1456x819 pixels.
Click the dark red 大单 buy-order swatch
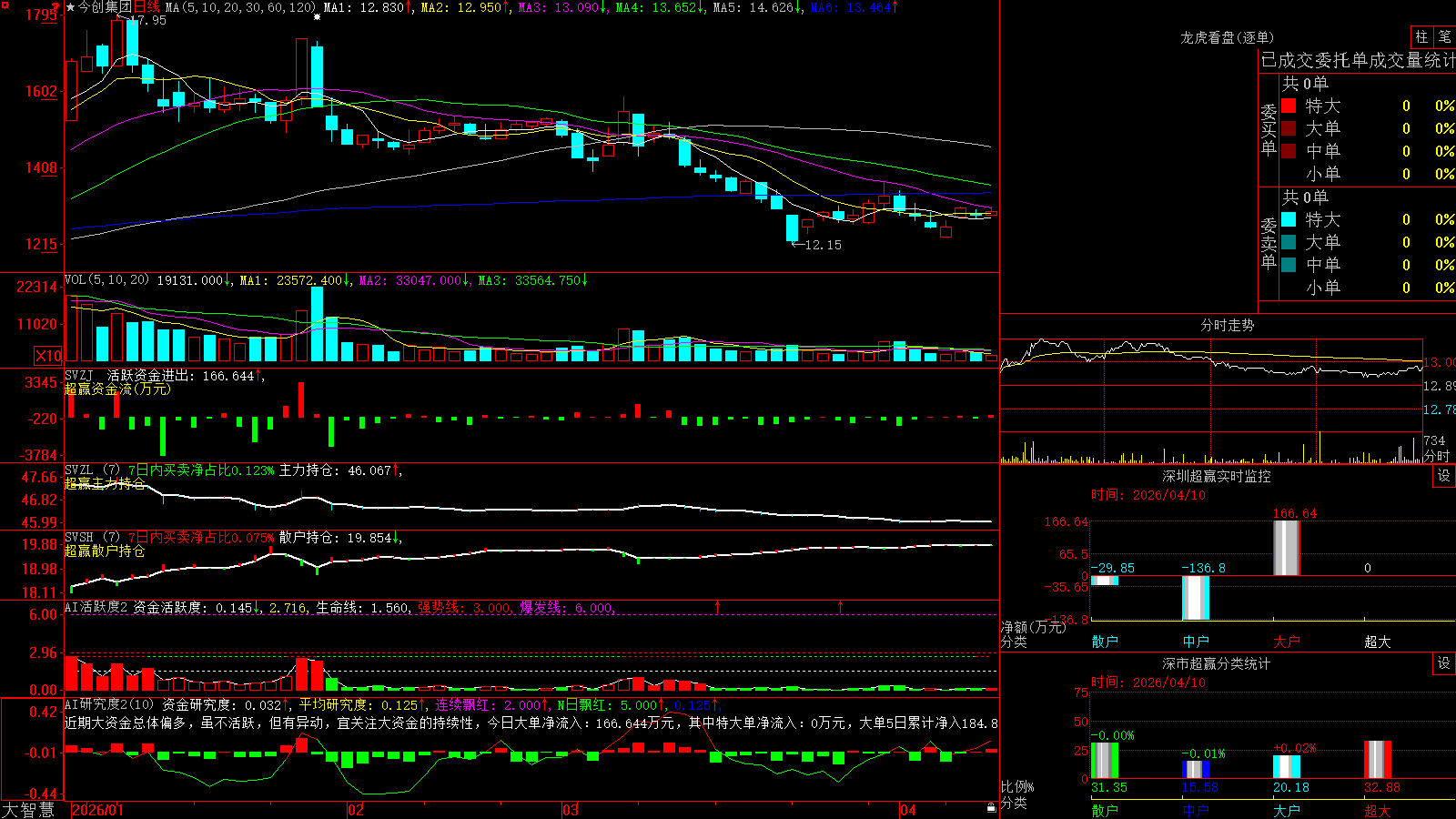pyautogui.click(x=1289, y=128)
